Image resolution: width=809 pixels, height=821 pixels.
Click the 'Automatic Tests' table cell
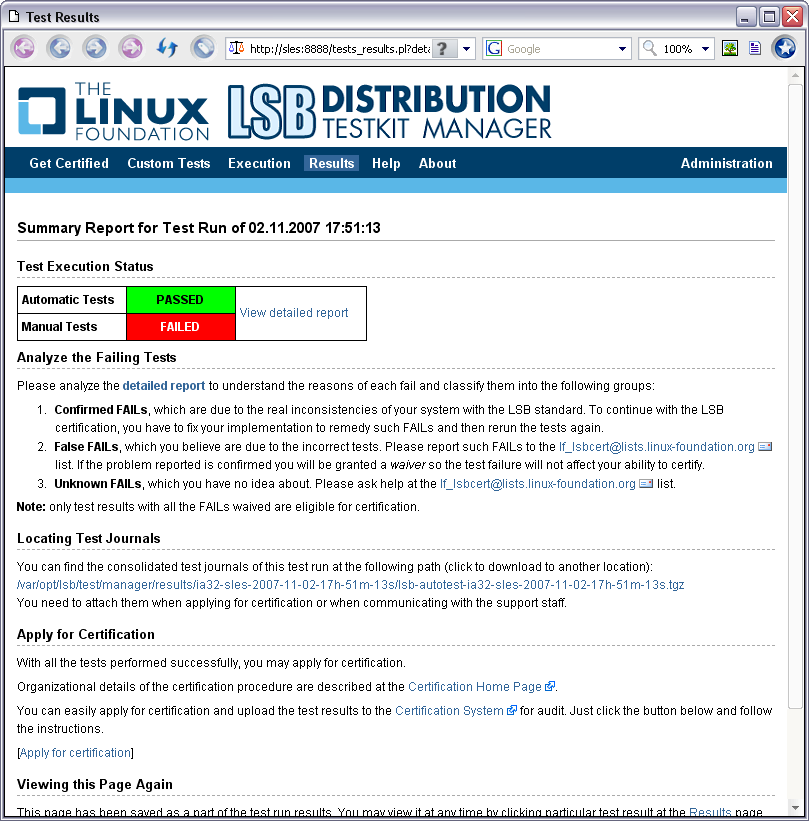point(72,300)
